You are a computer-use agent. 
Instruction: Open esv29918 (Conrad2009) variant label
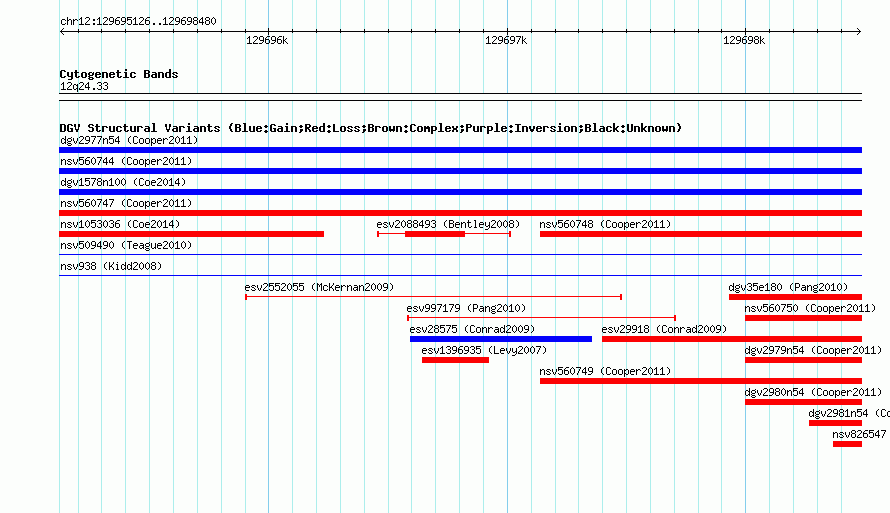click(x=664, y=329)
